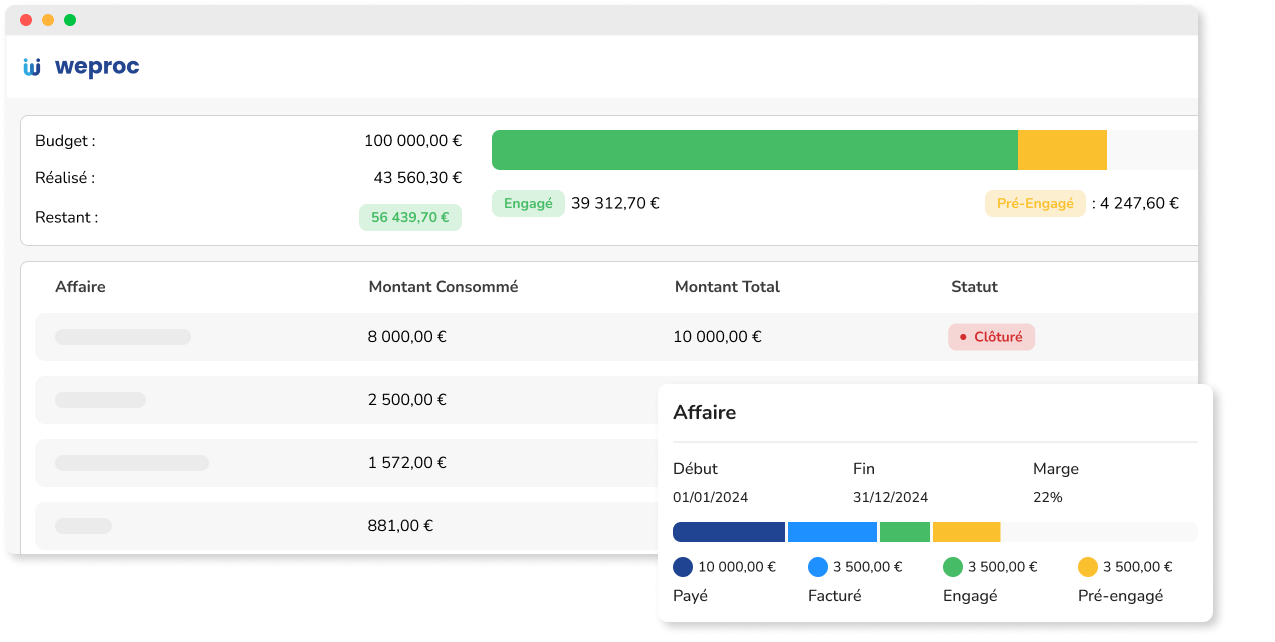Click the green Restant amount 56 439,70 €
Image resolution: width=1275 pixels, height=642 pixels.
coord(410,217)
